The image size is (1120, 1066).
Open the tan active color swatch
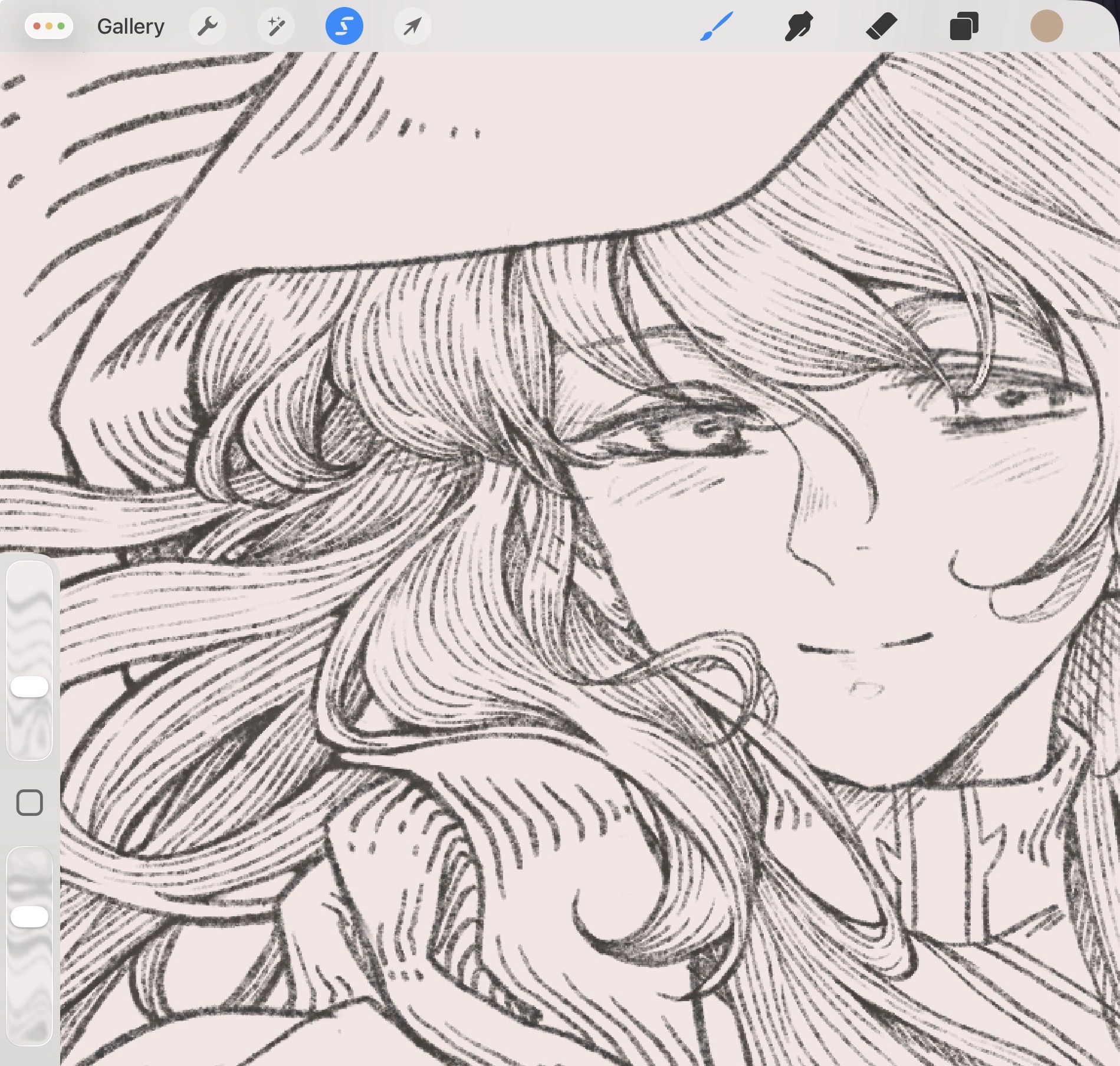[x=1046, y=27]
